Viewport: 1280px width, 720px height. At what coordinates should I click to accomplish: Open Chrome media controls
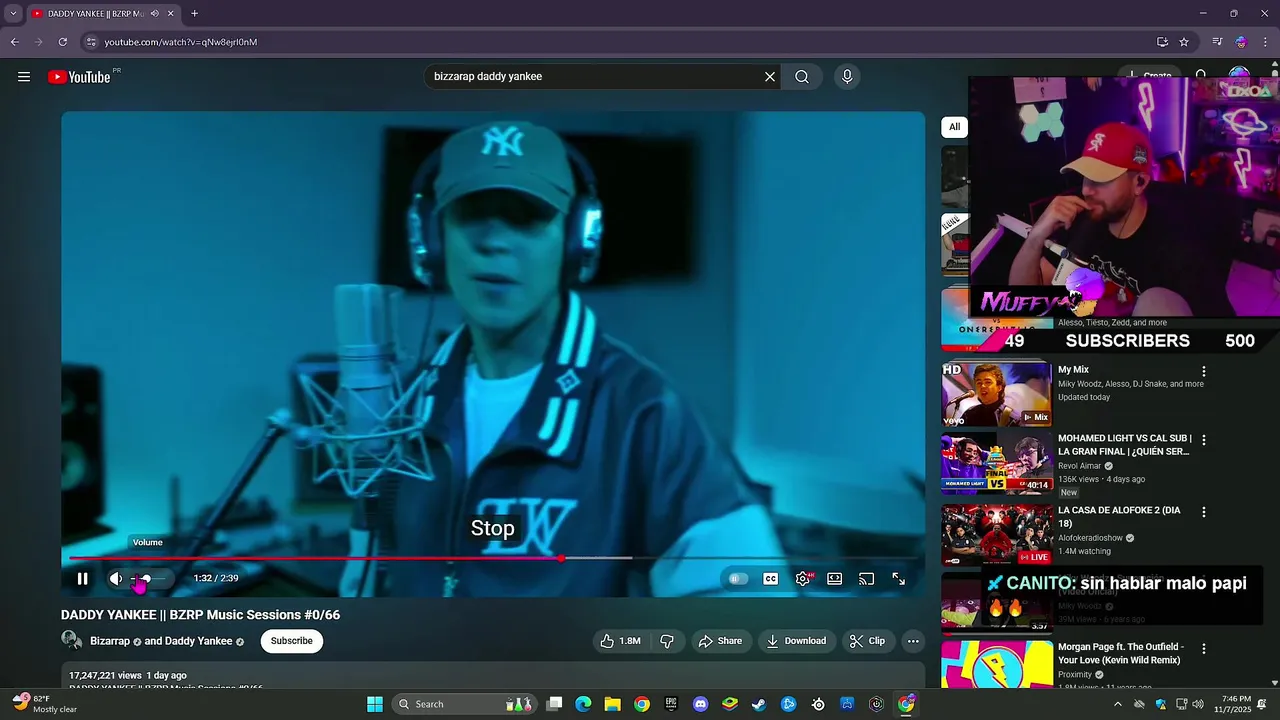click(x=1217, y=42)
